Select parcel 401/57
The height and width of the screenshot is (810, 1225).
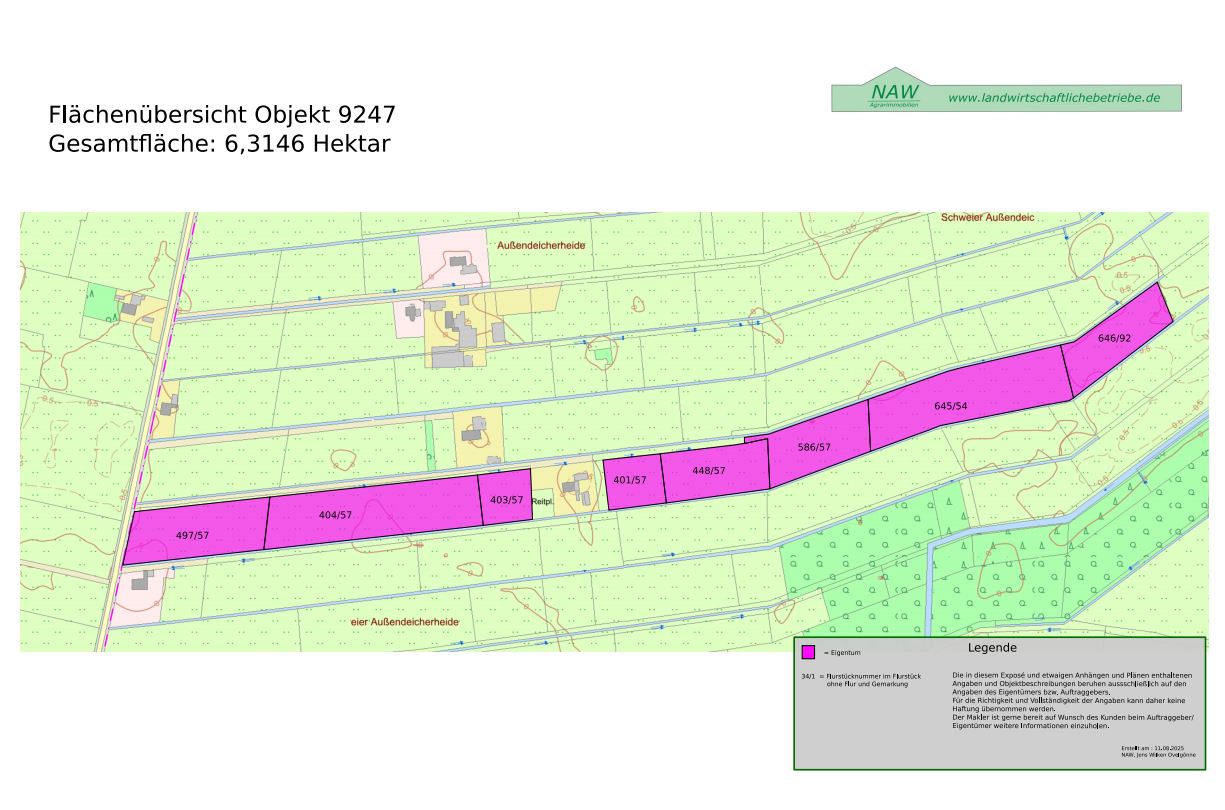[x=630, y=480]
